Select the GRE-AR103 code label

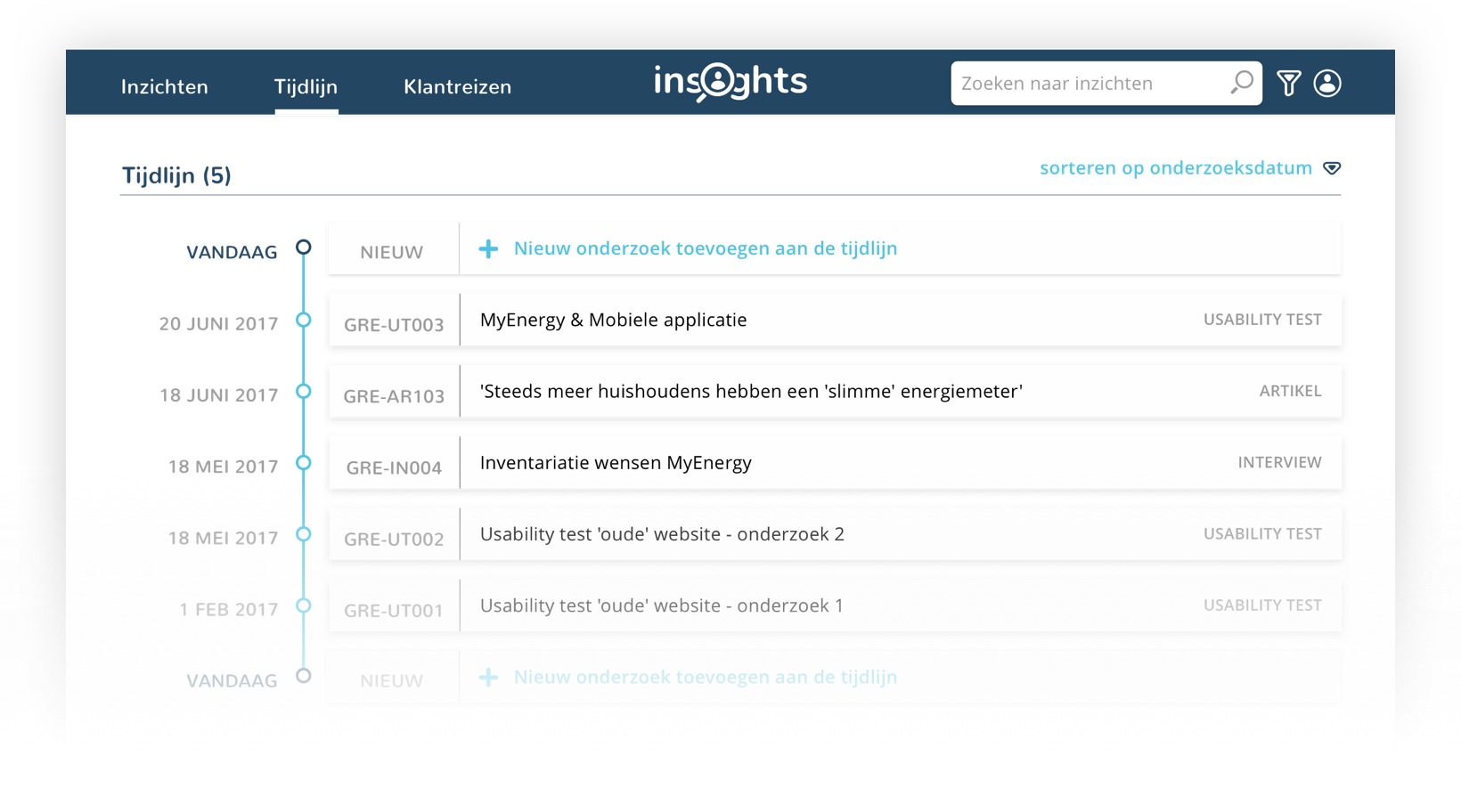tap(394, 396)
